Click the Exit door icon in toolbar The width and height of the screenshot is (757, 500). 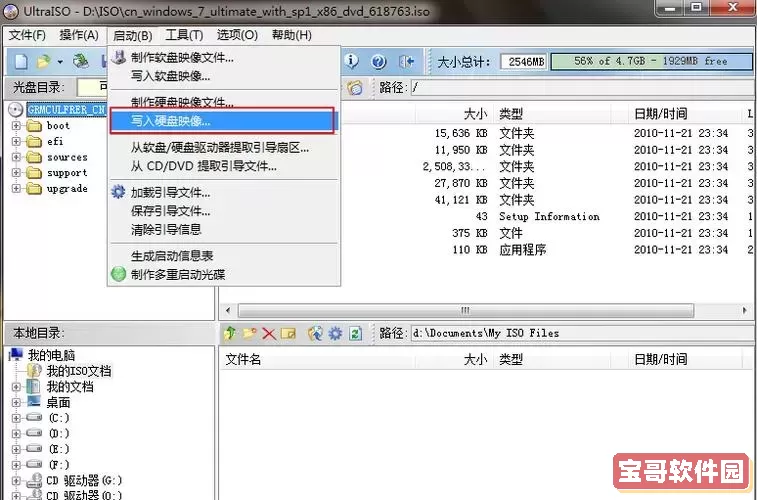(407, 61)
